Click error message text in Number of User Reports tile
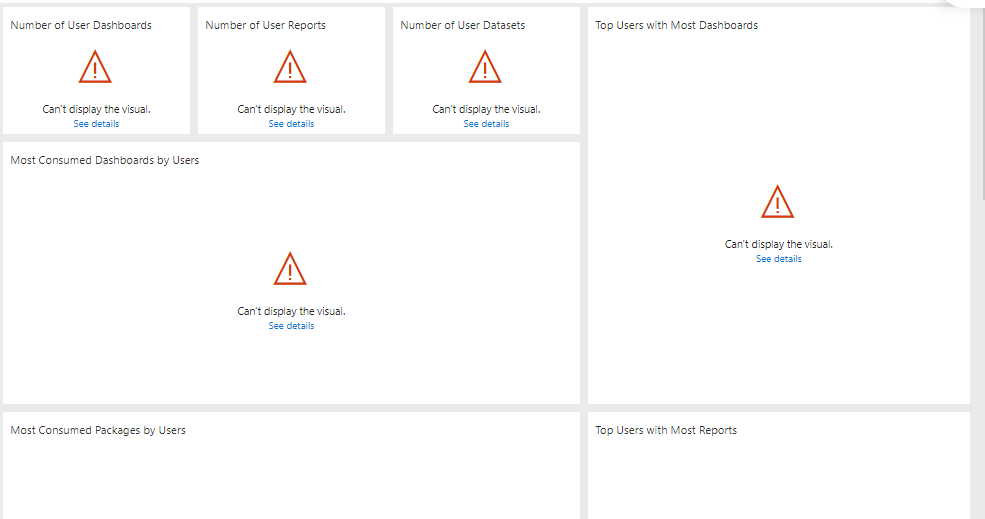985x519 pixels. point(291,109)
